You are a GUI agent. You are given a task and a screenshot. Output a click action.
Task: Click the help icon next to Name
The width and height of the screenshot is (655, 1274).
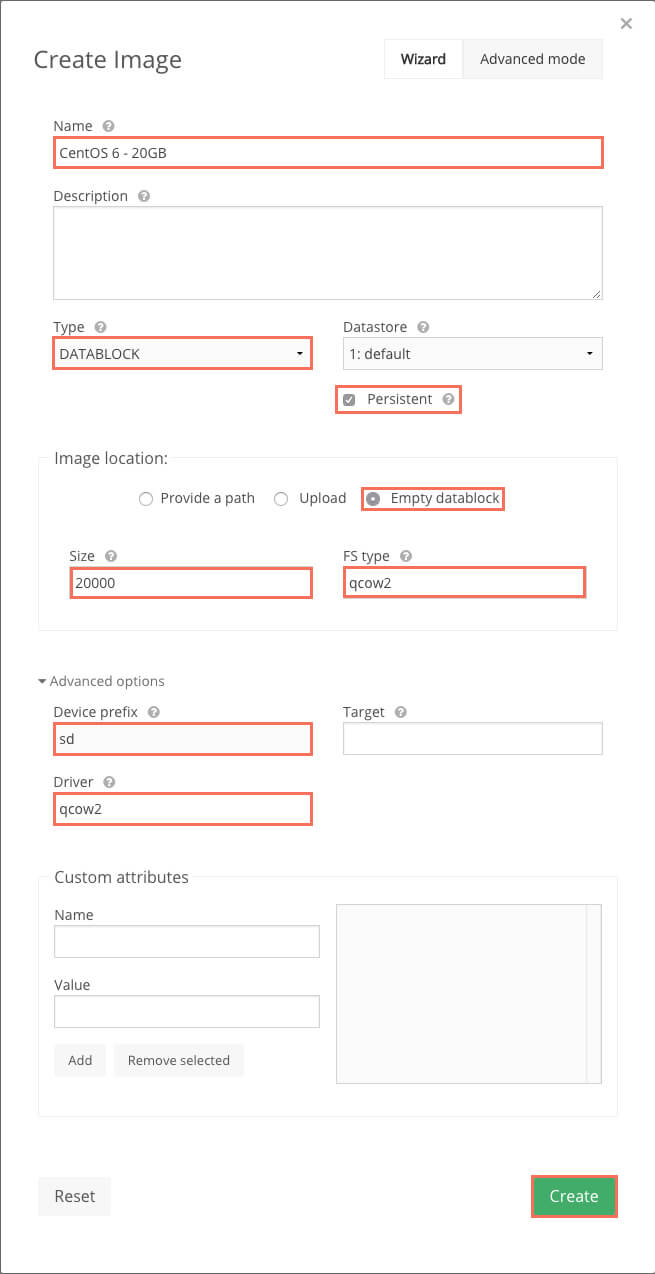point(109,126)
